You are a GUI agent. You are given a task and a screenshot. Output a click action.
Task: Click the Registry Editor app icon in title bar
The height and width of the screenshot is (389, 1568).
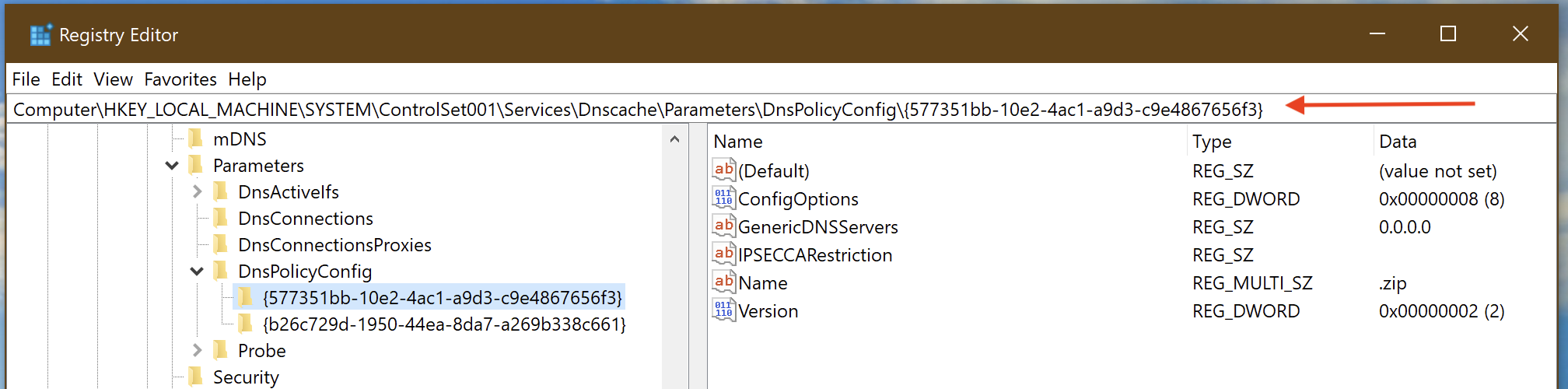(x=40, y=35)
